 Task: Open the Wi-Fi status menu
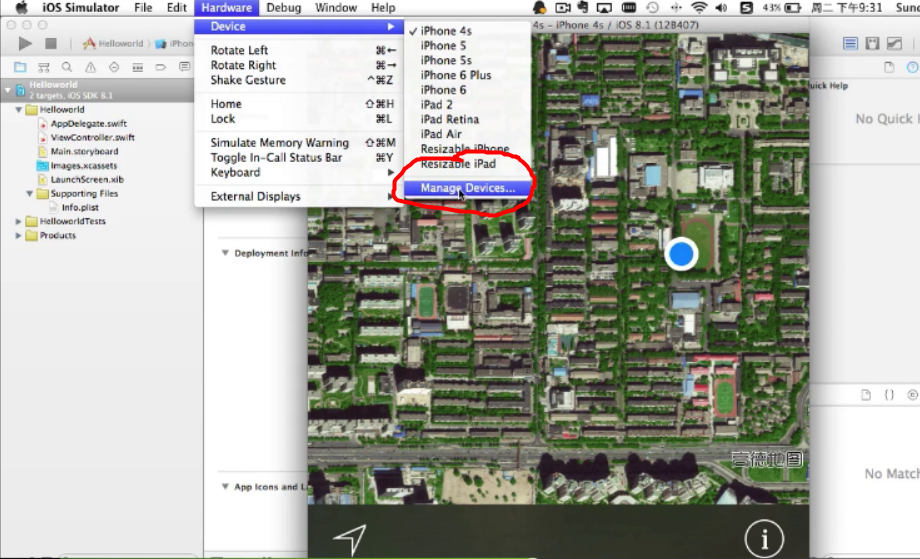click(699, 8)
